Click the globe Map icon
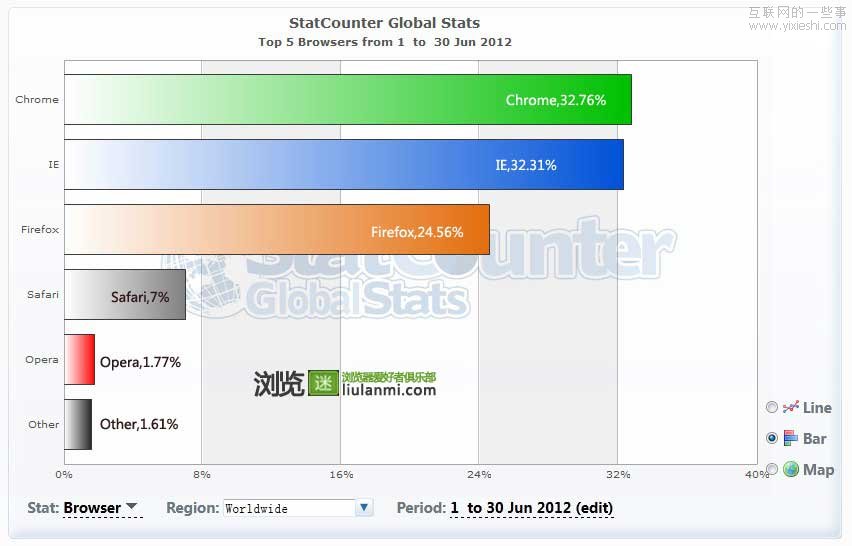Screen dimensions: 852x546 [x=791, y=469]
